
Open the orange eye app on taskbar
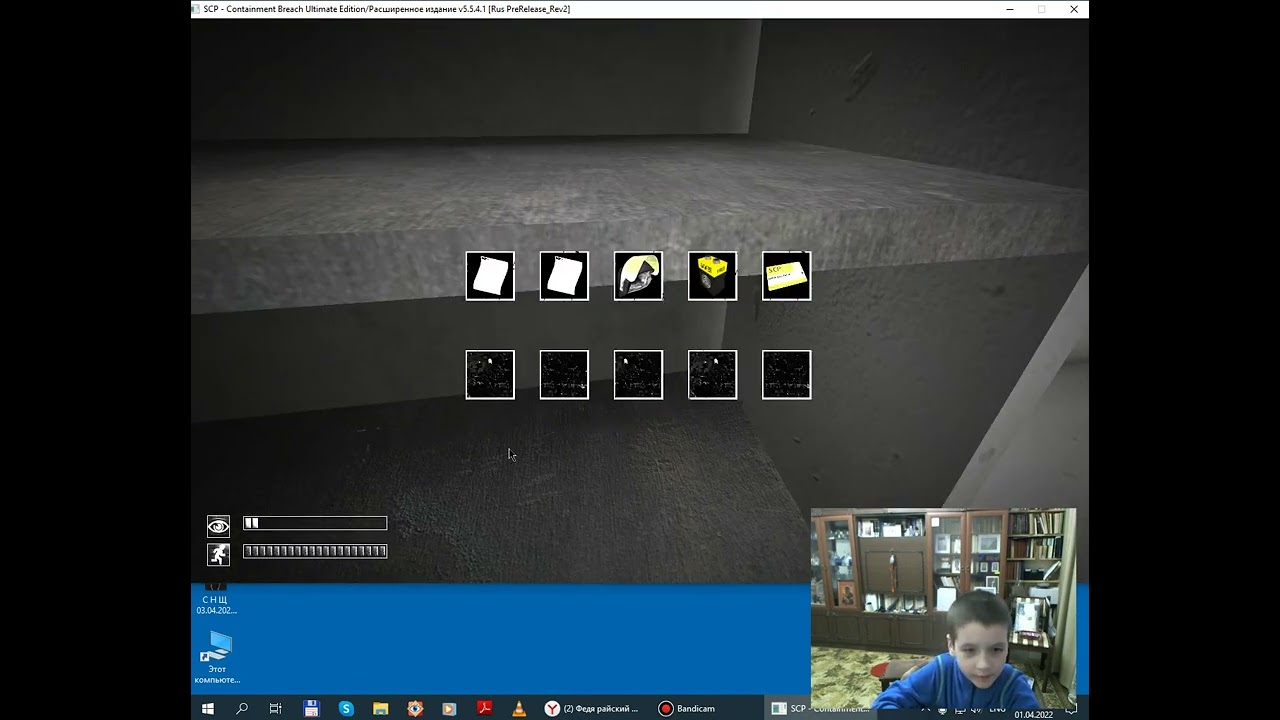[x=415, y=708]
